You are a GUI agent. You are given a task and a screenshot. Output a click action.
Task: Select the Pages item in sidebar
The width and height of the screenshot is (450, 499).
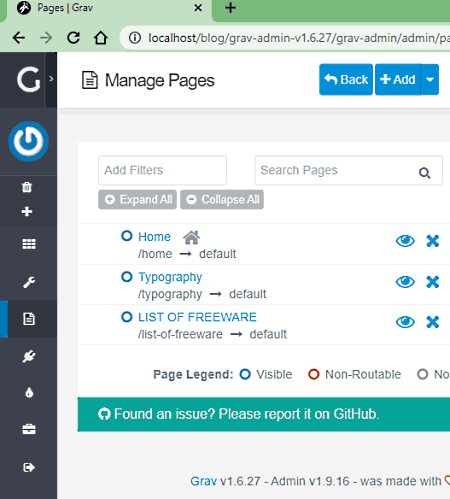point(29,319)
